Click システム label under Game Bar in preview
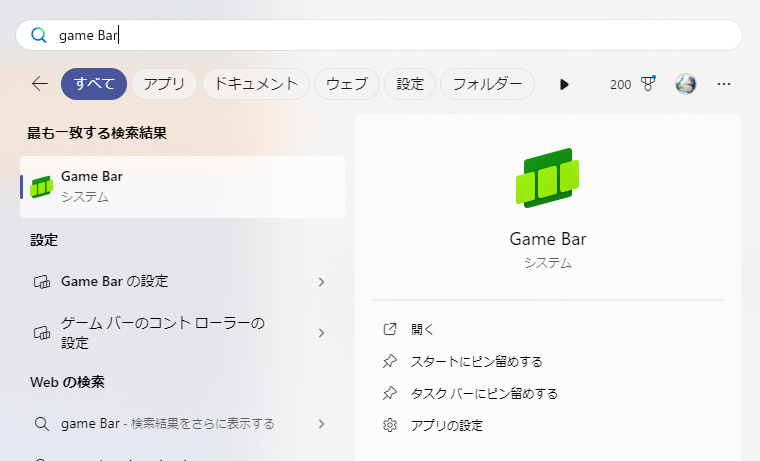 tap(548, 263)
